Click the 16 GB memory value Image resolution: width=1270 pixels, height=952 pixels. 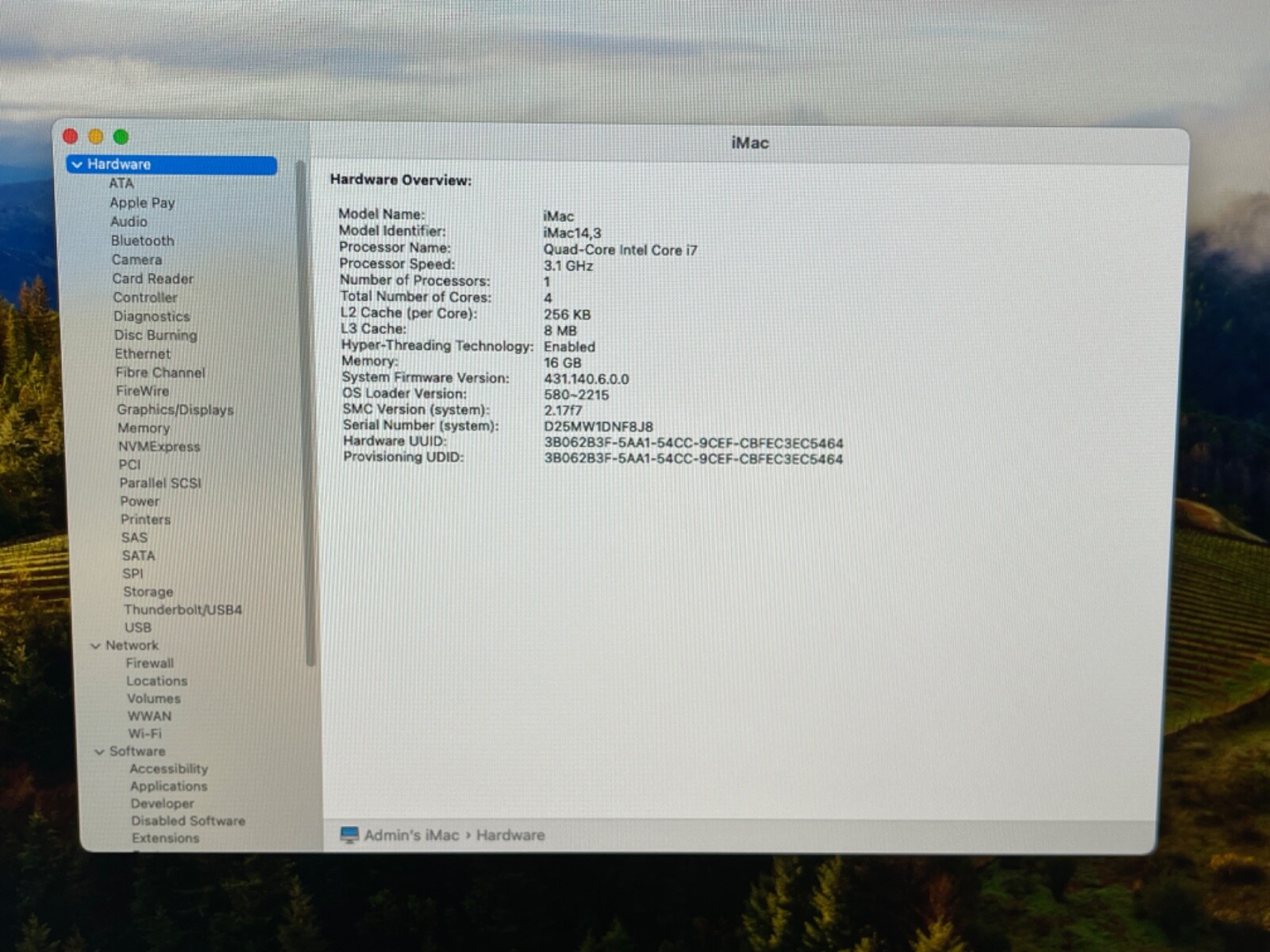[563, 363]
